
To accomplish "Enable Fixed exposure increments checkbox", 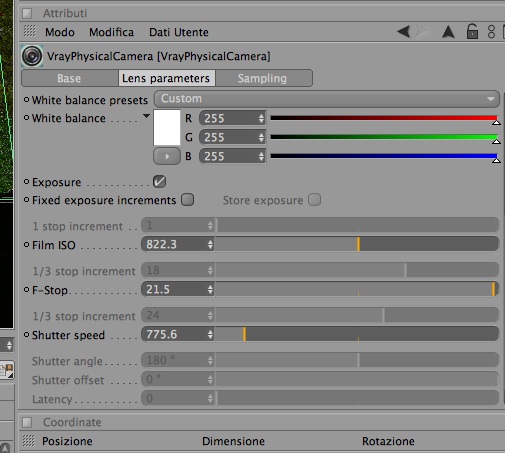I will click(187, 200).
